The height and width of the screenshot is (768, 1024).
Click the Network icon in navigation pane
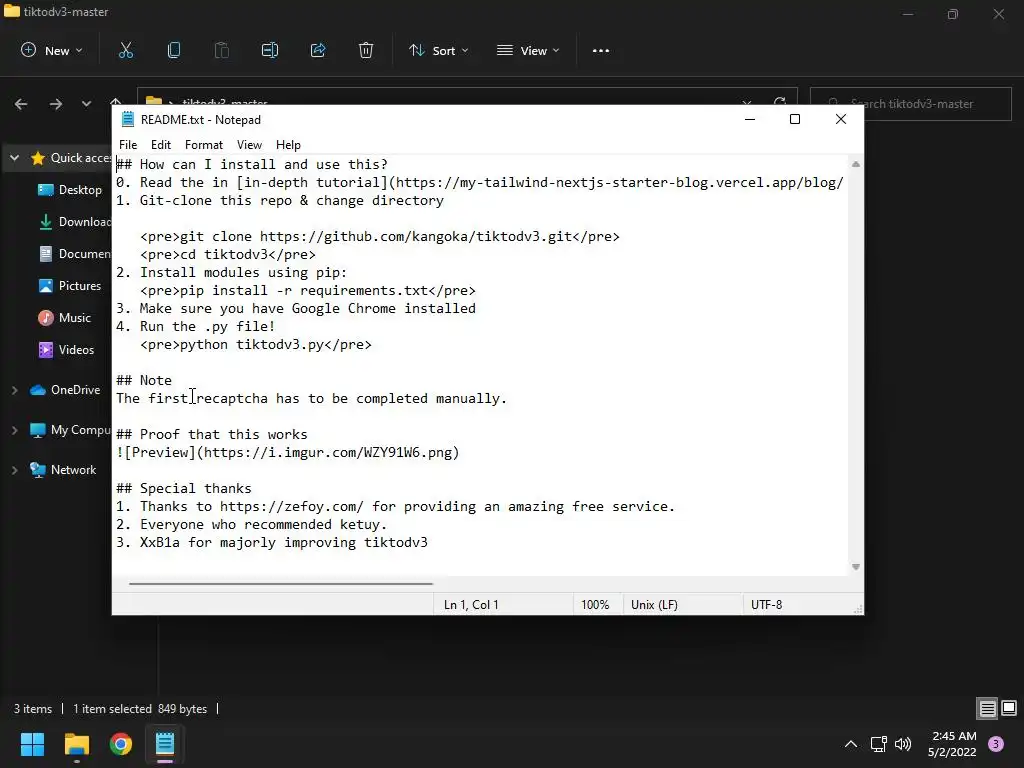click(x=38, y=470)
